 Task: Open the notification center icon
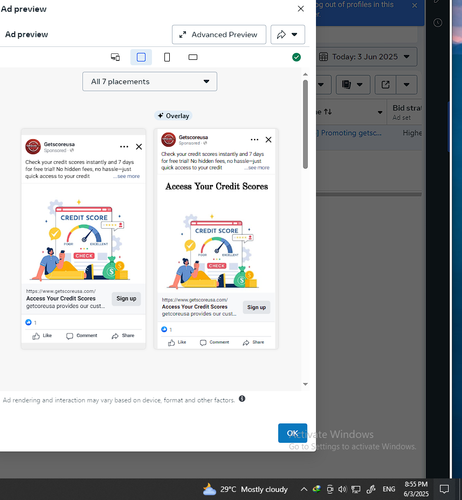(444, 489)
